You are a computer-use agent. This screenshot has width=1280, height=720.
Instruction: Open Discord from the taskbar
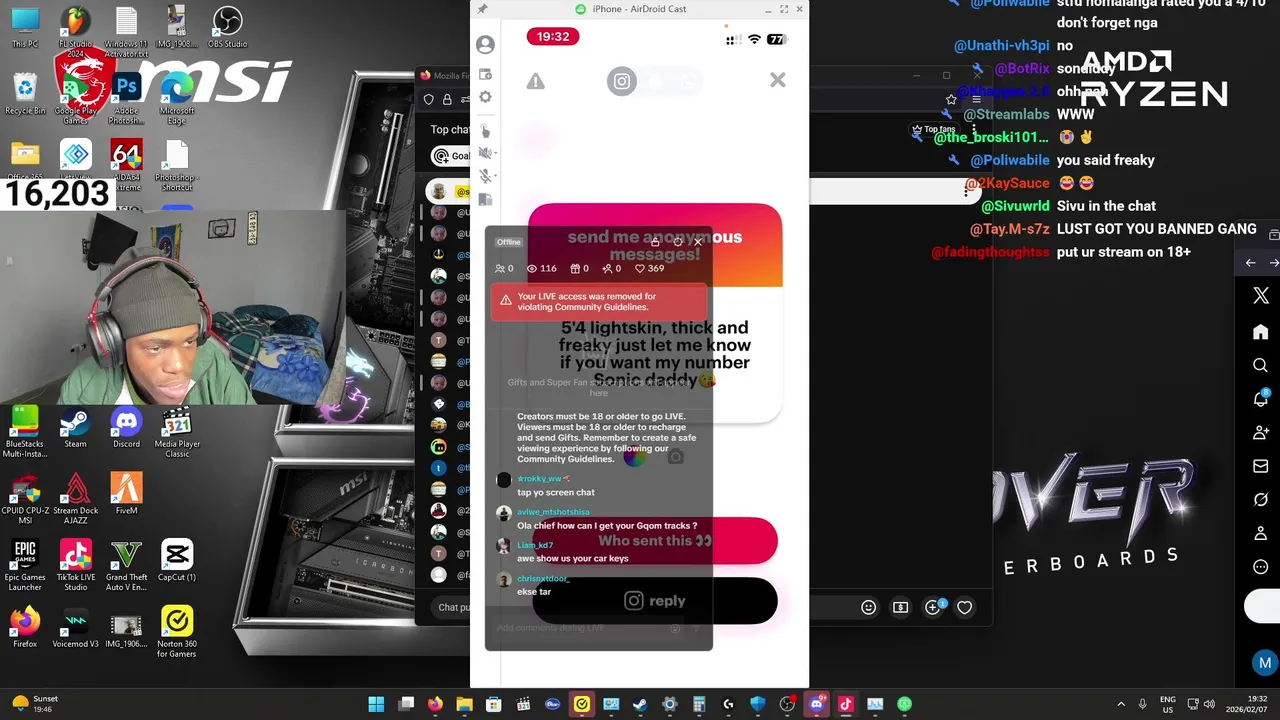tap(816, 704)
